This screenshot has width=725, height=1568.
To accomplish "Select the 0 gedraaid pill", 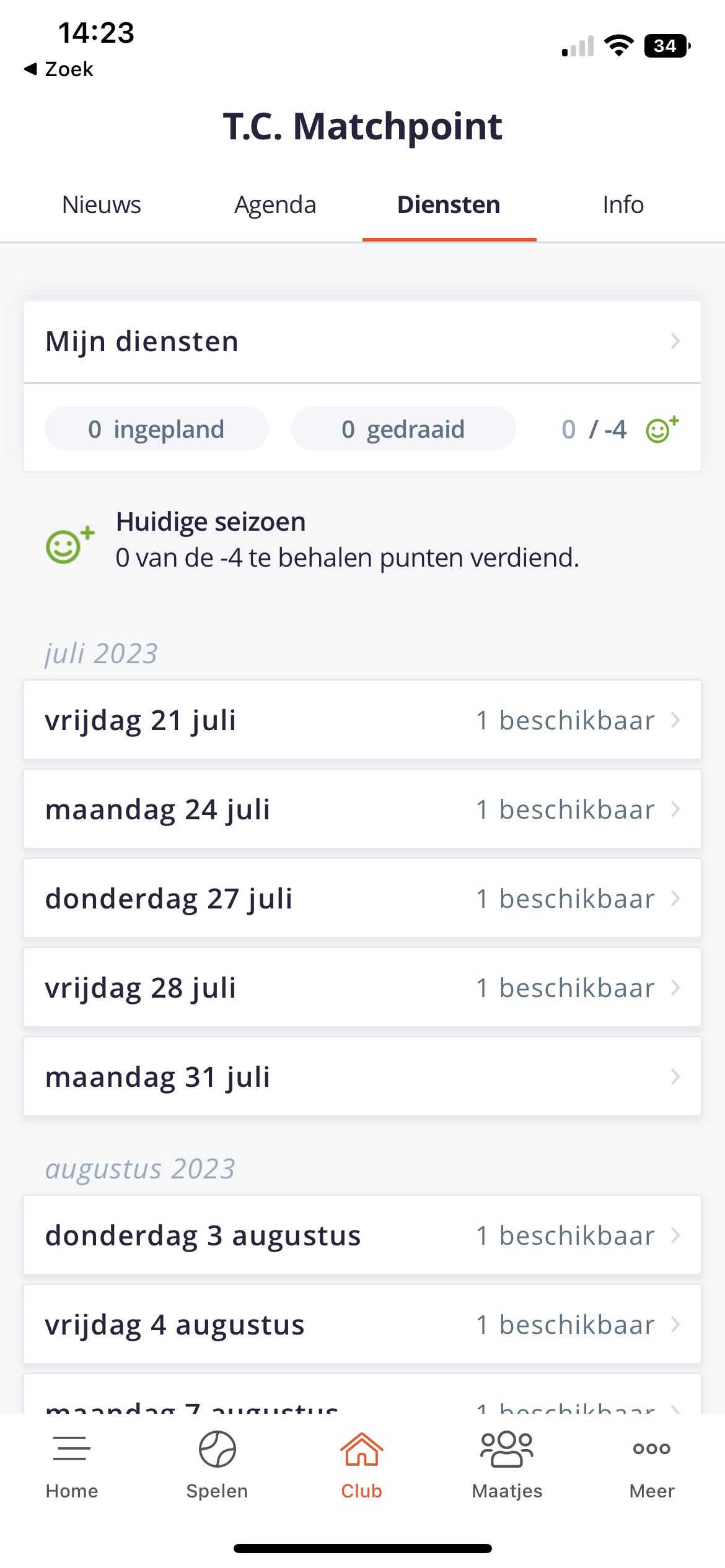I will click(403, 429).
